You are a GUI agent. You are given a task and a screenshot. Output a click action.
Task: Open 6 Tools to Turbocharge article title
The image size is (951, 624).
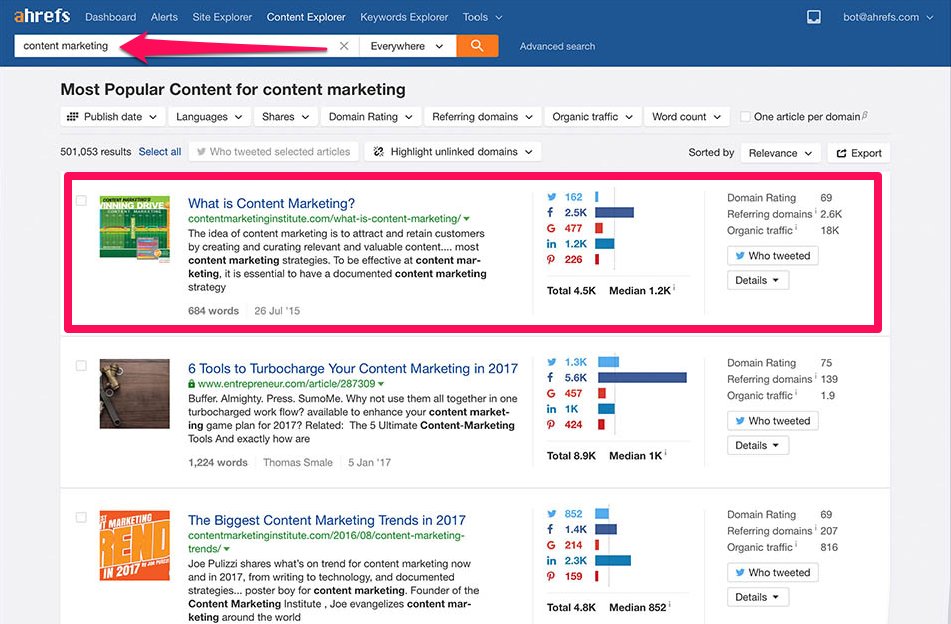coord(353,368)
